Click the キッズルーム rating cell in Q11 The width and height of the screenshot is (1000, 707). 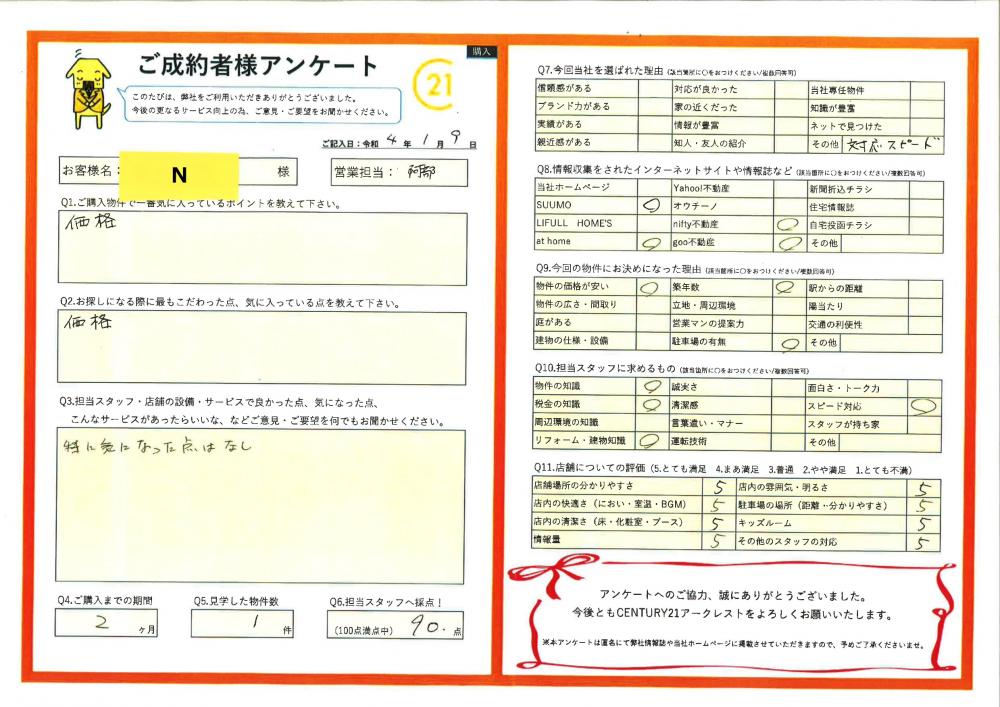tap(921, 523)
